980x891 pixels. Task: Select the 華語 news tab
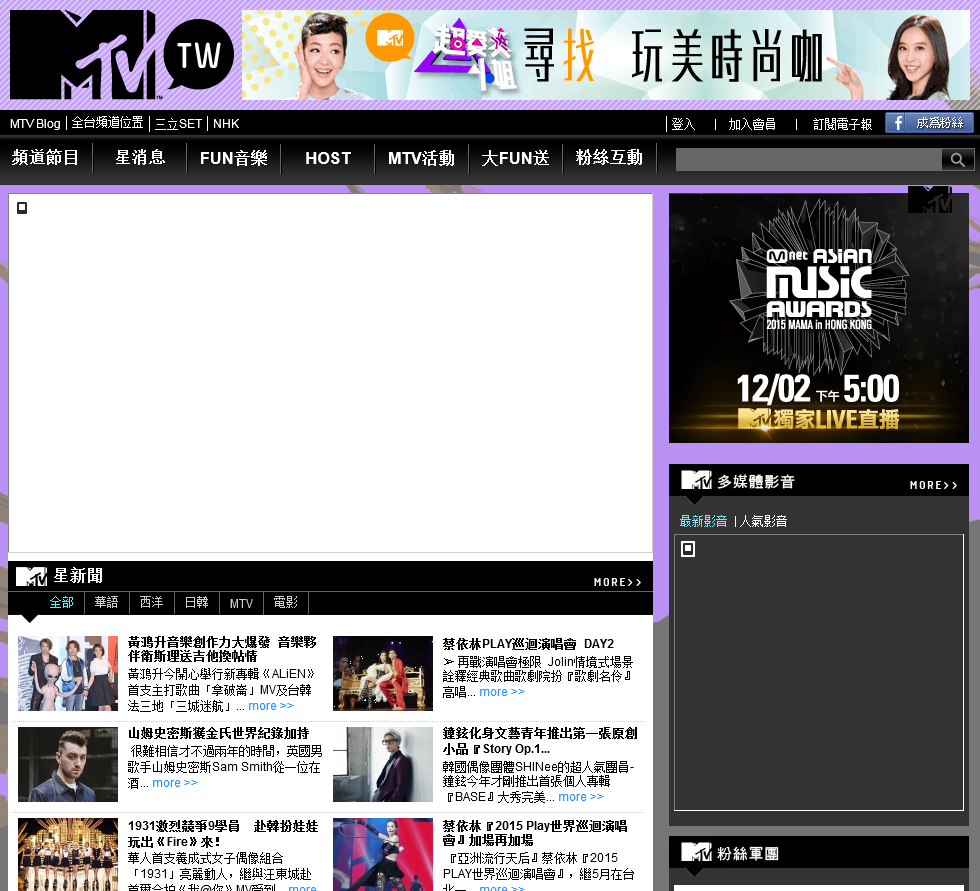pyautogui.click(x=106, y=602)
